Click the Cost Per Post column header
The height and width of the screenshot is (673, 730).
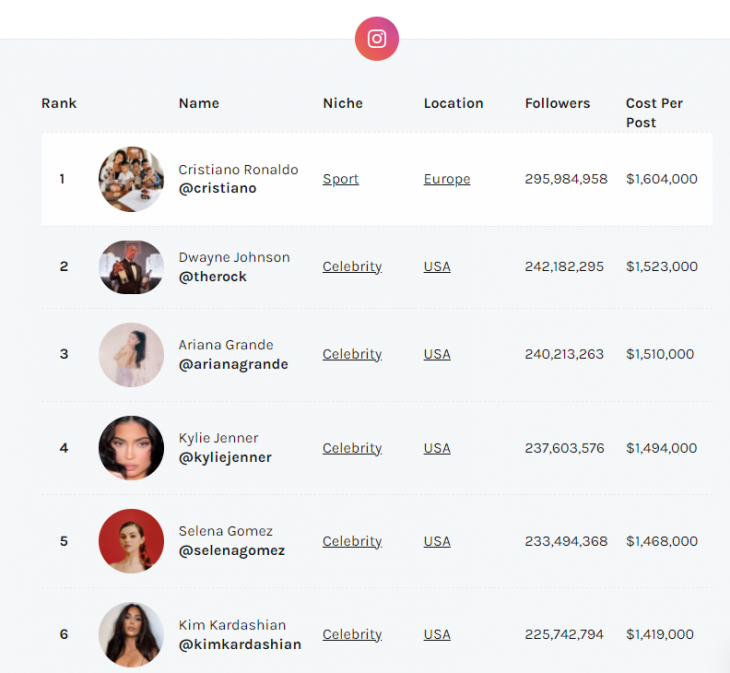click(654, 113)
